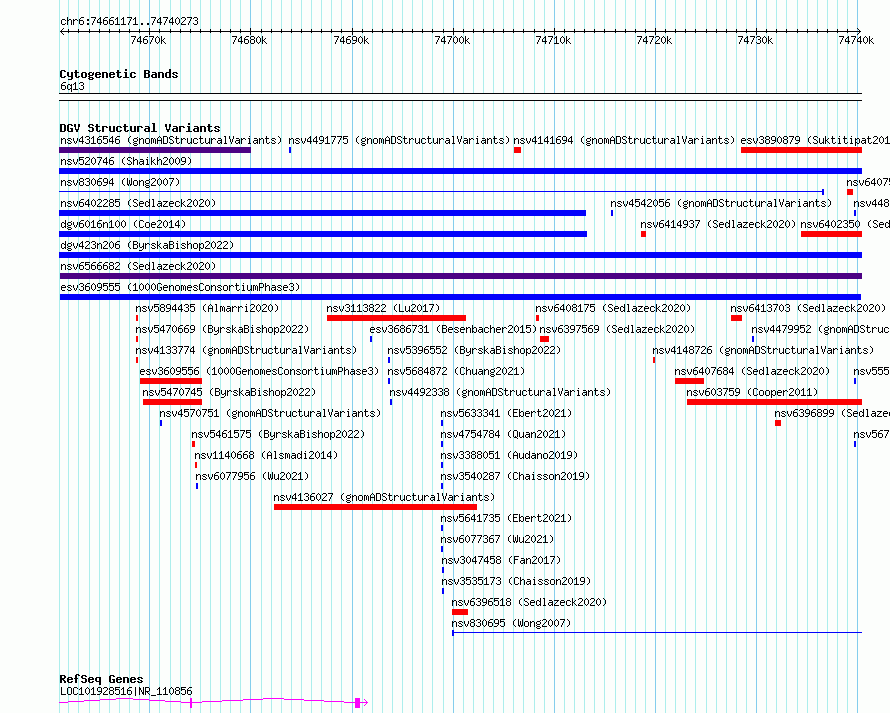The width and height of the screenshot is (890, 713).
Task: Click nsv4133774 (gnomADStructuralVariants) label
Action: pos(246,350)
